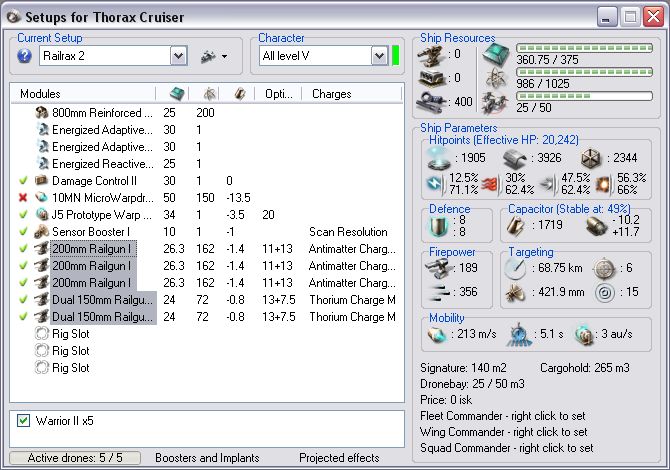Click the turret firepower icon showing 189
The height and width of the screenshot is (470, 670).
coord(439,268)
